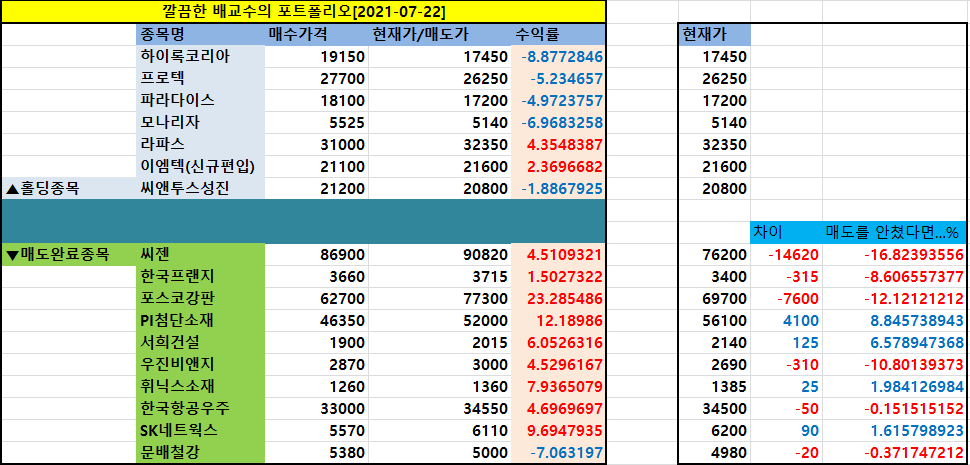Click the return value 12.18986 cell
This screenshot has height=465, width=970.
(x=558, y=320)
